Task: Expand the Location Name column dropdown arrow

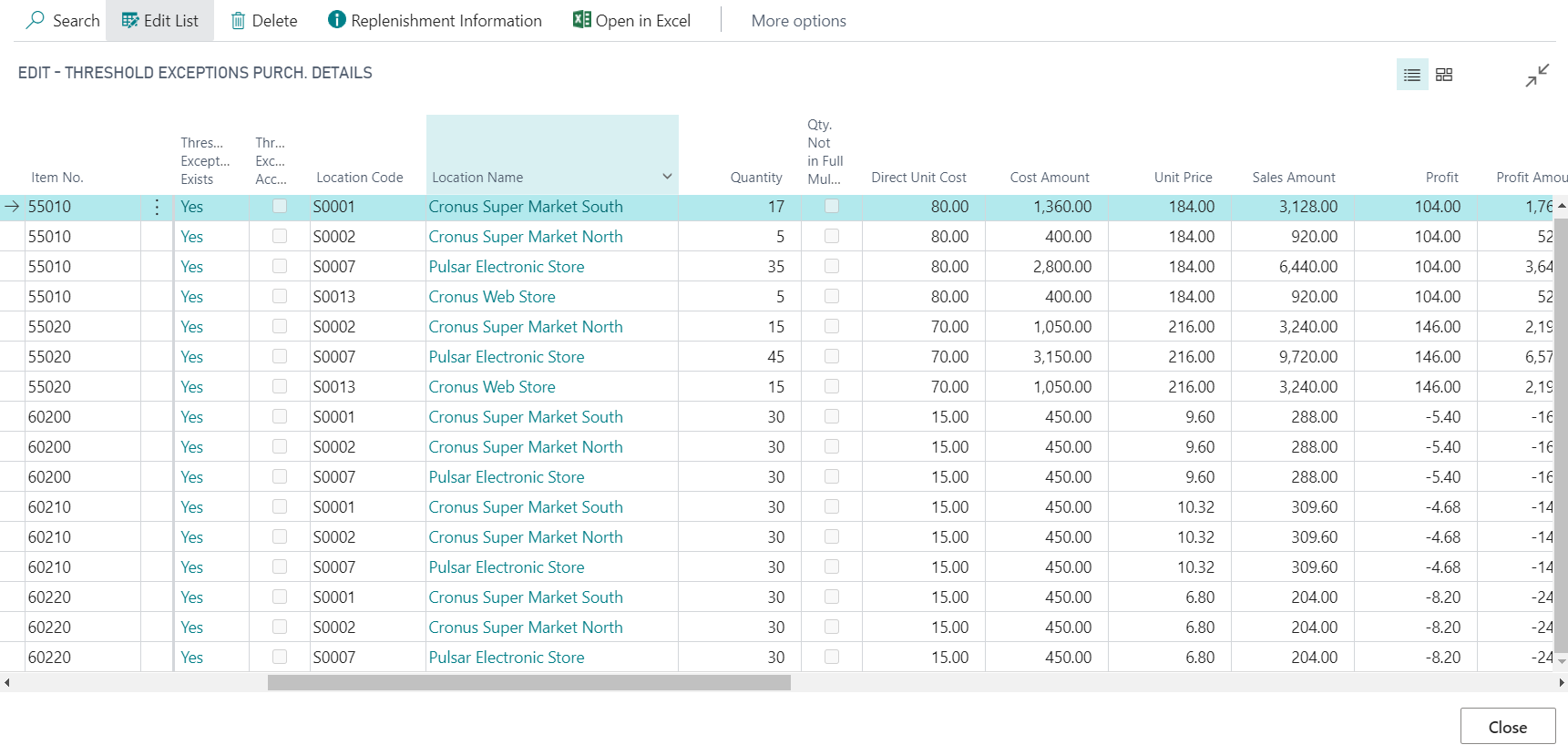Action: [667, 177]
